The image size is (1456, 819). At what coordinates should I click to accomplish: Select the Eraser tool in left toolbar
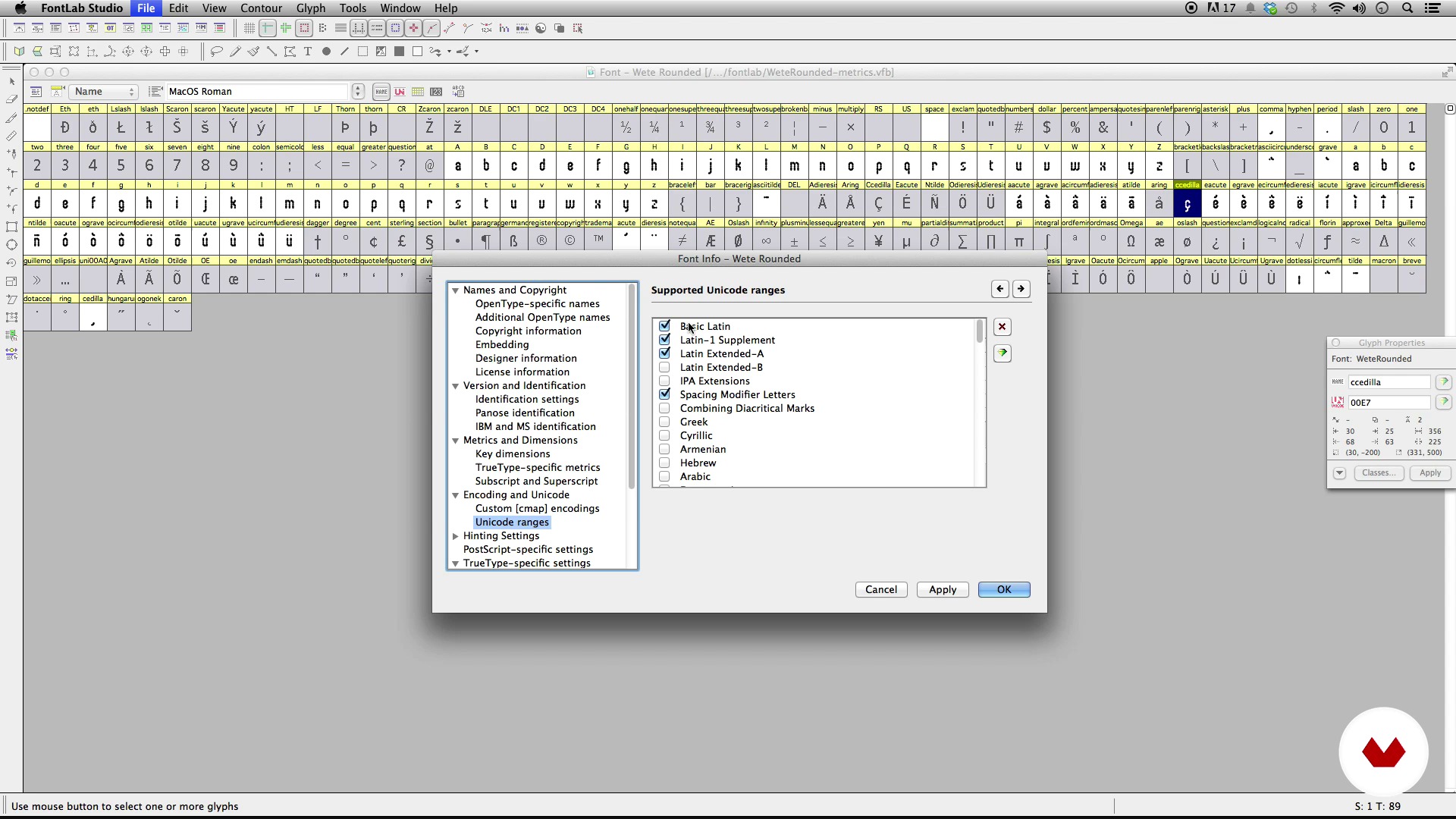[11, 99]
